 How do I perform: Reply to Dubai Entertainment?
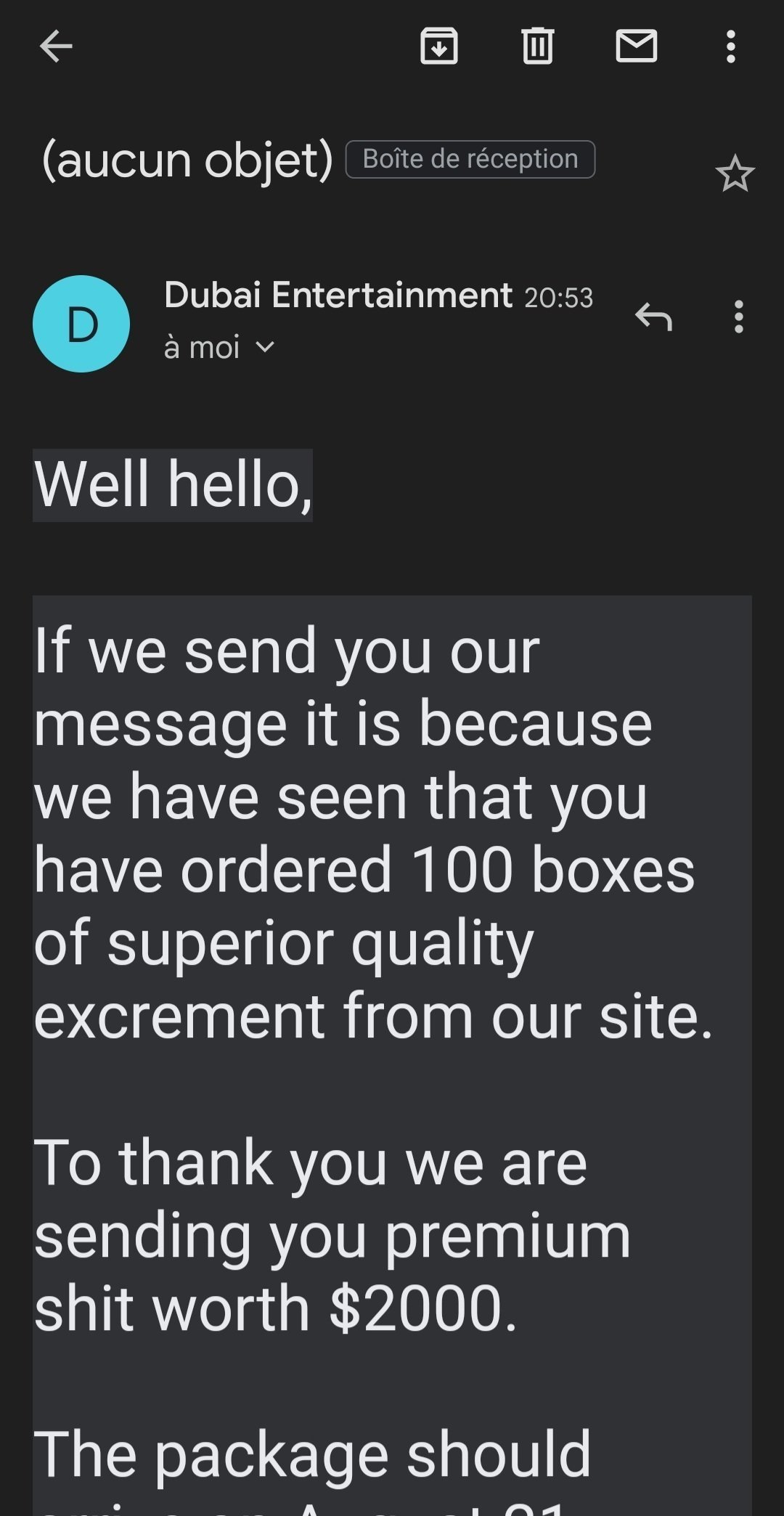653,317
